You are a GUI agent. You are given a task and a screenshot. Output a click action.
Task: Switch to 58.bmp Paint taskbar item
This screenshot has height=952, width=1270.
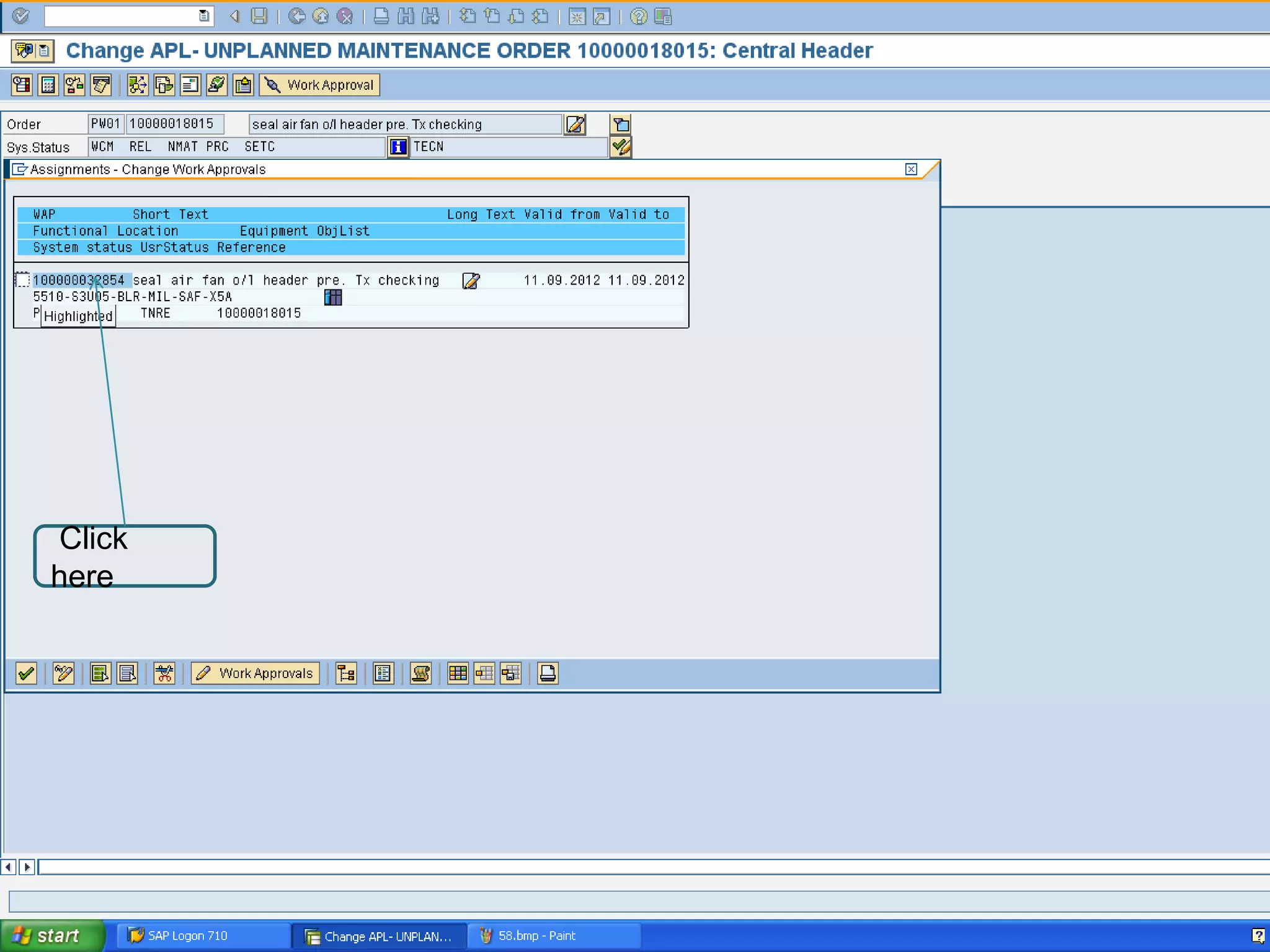click(x=537, y=936)
